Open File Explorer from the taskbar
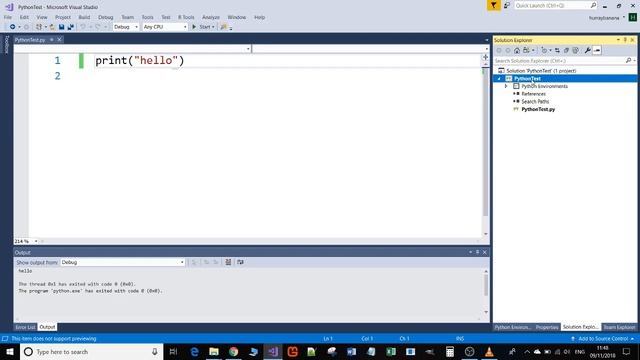 pyautogui.click(x=214, y=351)
